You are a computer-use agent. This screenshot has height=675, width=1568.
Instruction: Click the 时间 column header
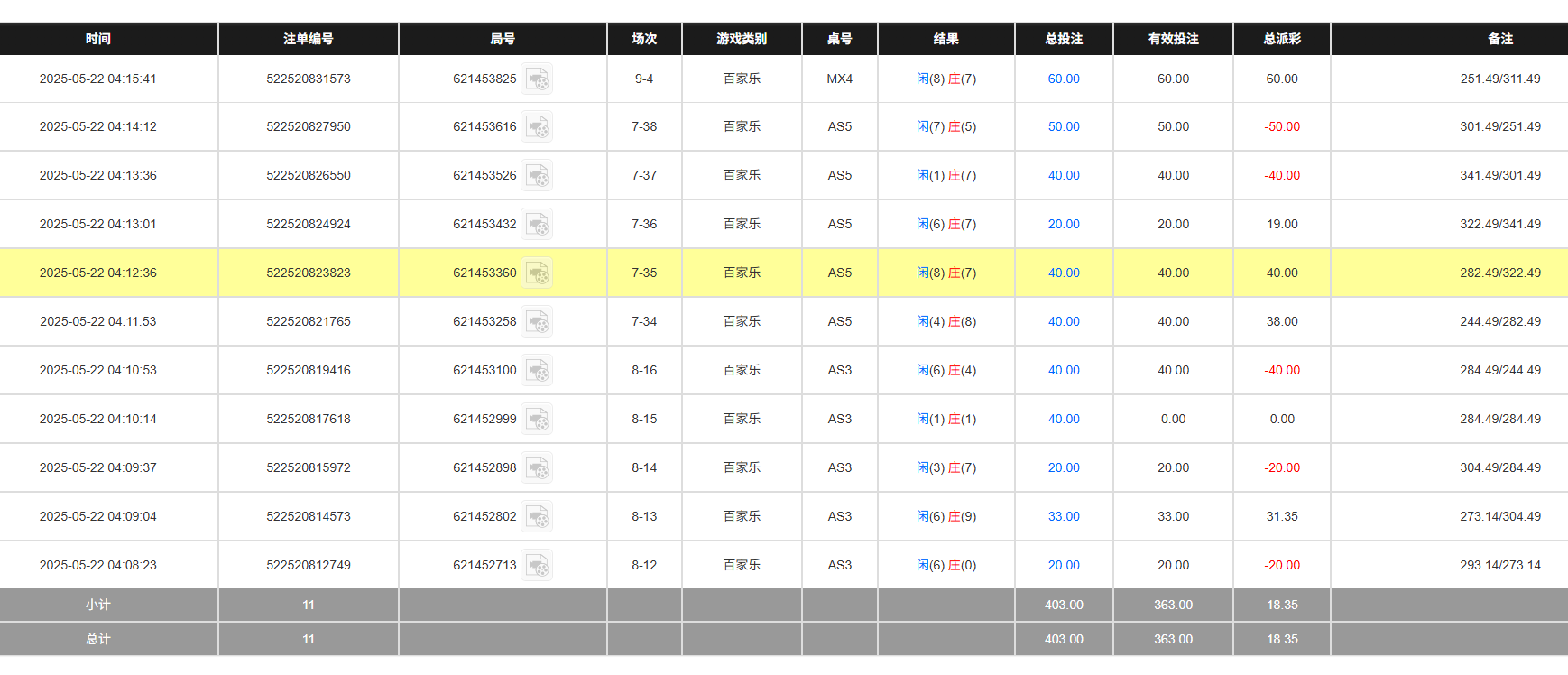(98, 39)
